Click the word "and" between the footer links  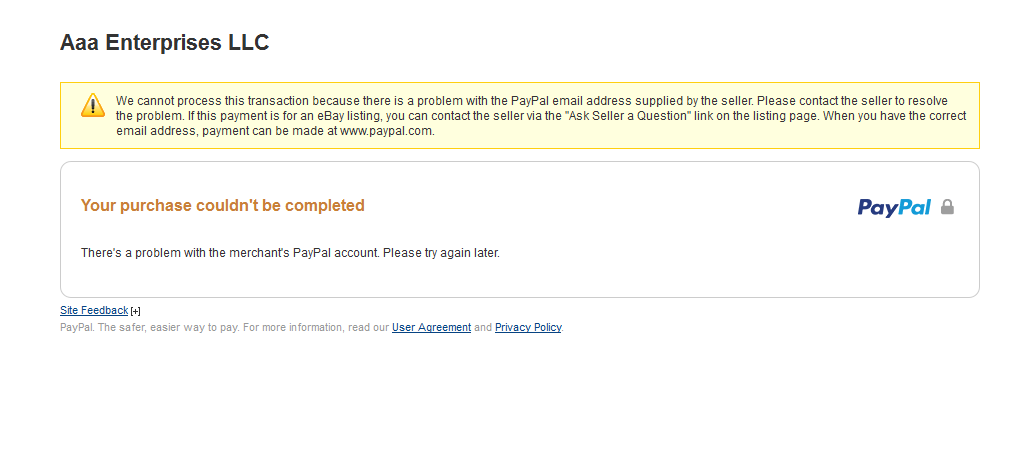(x=483, y=328)
